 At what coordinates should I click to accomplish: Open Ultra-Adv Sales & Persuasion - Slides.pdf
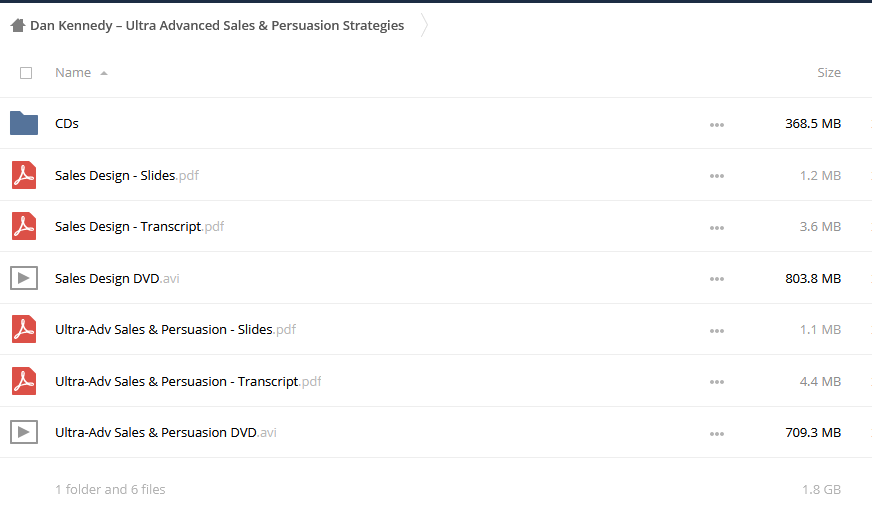pos(175,329)
